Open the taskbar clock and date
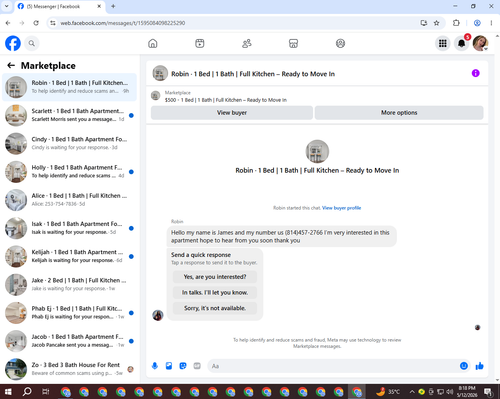This screenshot has width=500, height=399. pyautogui.click(x=467, y=392)
